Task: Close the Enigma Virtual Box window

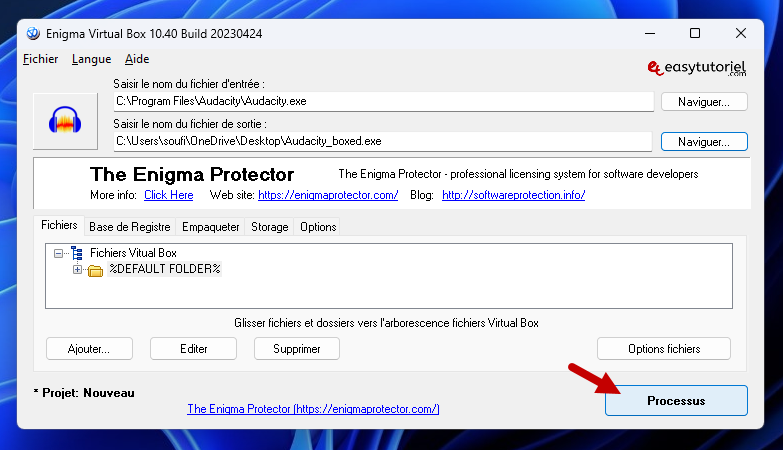Action: click(741, 33)
